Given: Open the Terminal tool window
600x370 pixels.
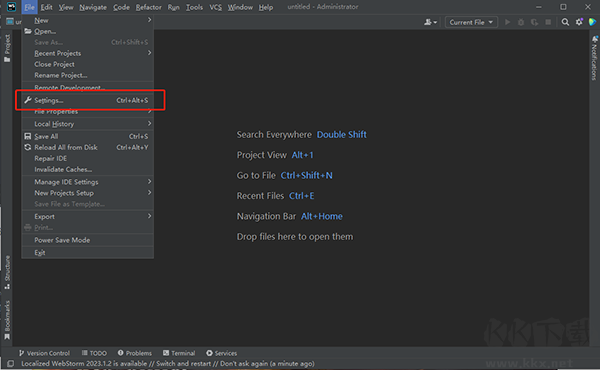Looking at the screenshot, I should (179, 353).
